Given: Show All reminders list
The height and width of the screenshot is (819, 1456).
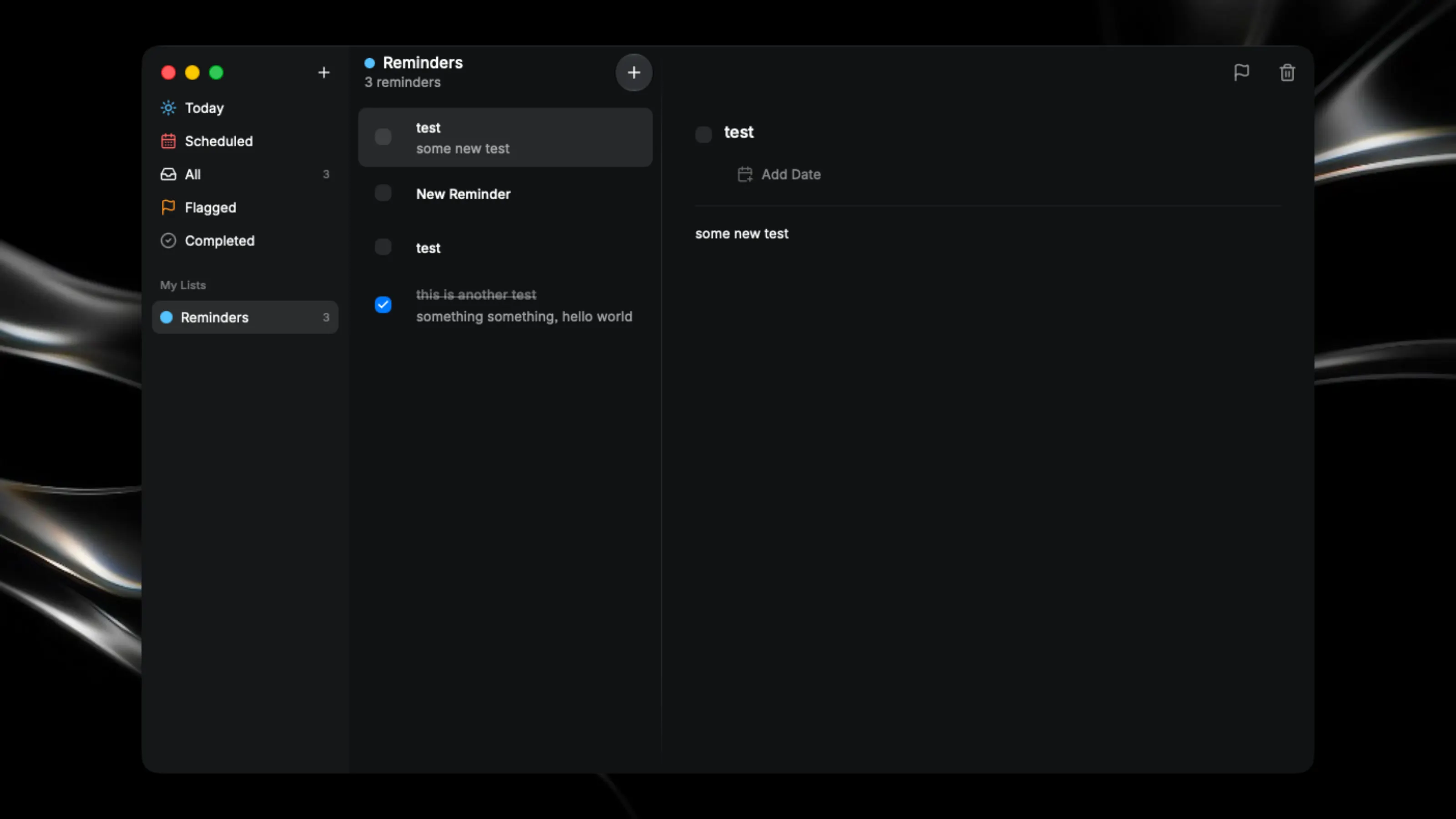Looking at the screenshot, I should 245,174.
